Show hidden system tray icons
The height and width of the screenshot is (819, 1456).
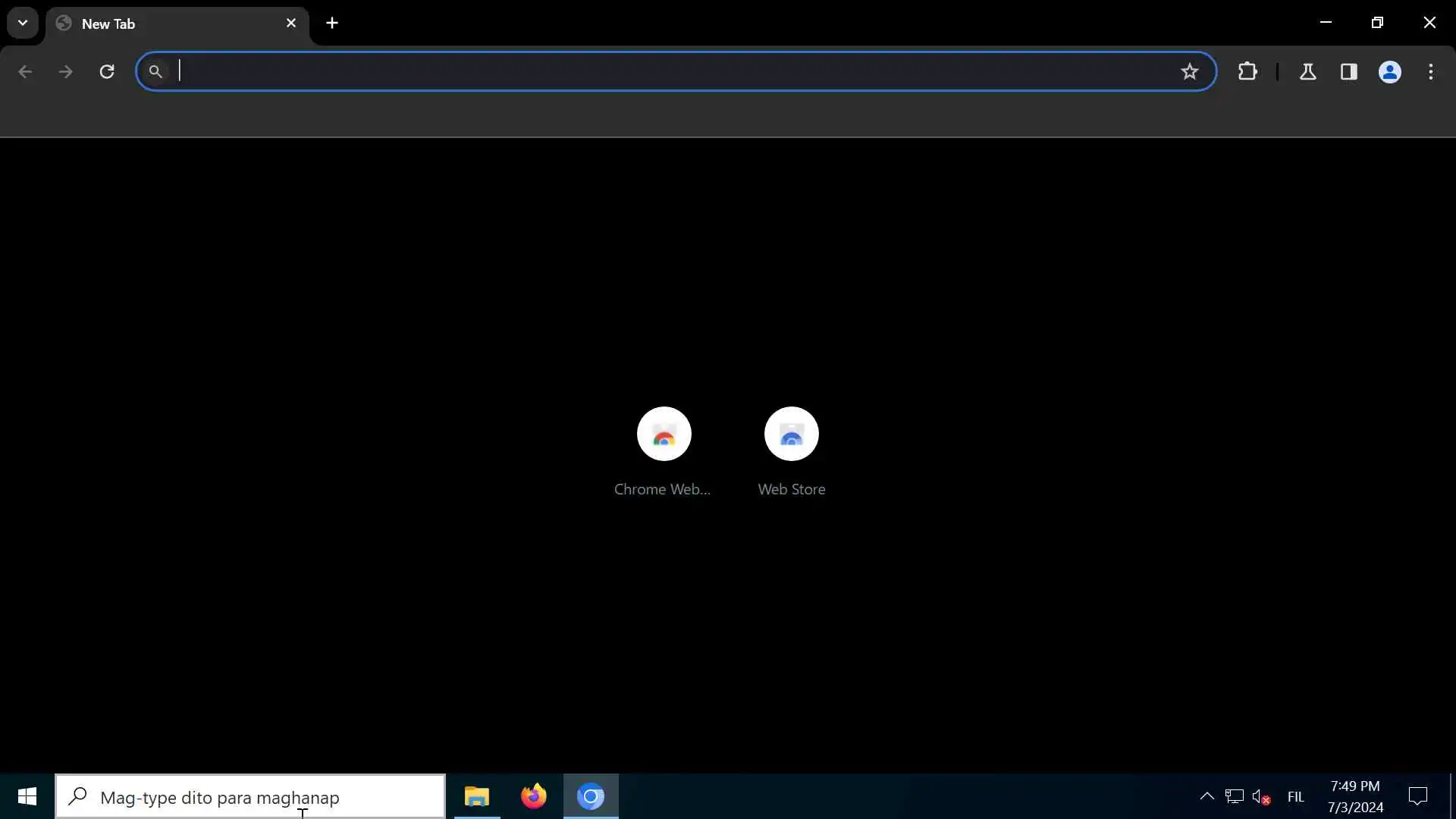tap(1207, 796)
